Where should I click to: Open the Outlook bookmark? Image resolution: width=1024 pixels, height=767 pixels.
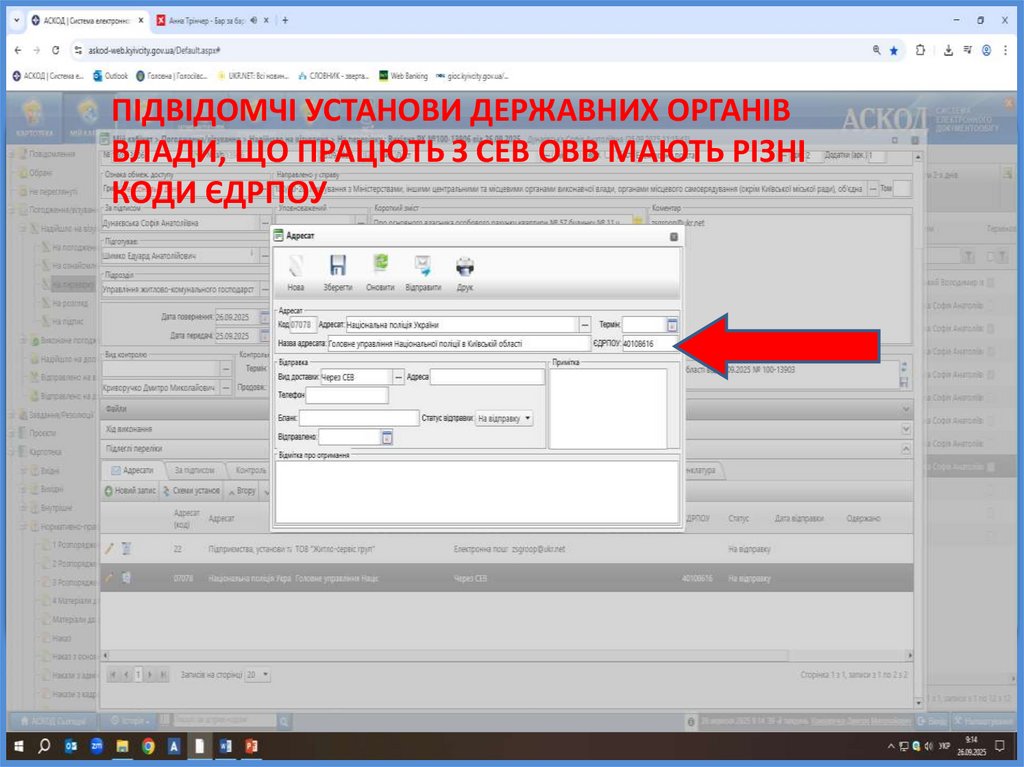pyautogui.click(x=110, y=76)
